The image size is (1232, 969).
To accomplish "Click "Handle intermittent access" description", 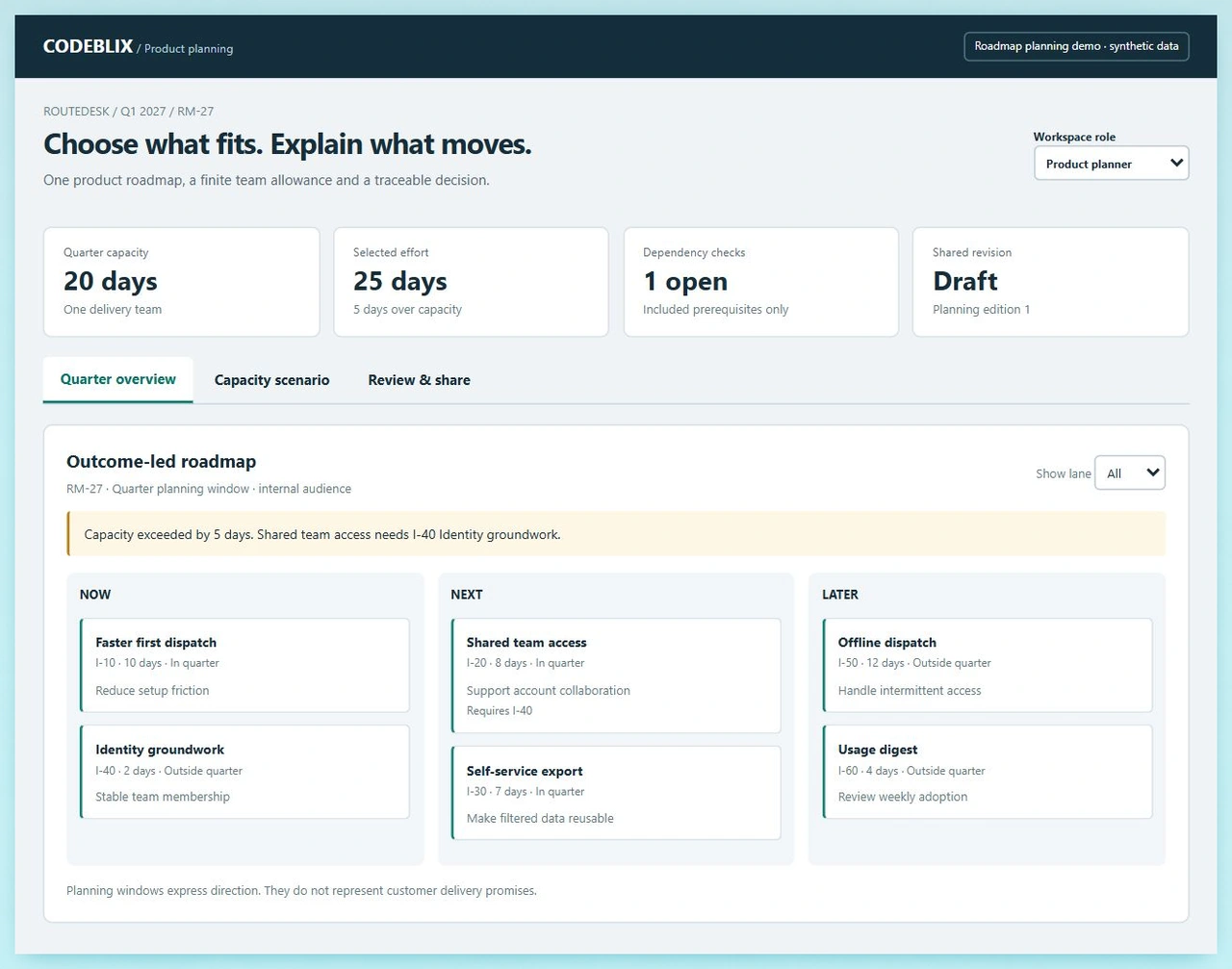I will click(910, 691).
